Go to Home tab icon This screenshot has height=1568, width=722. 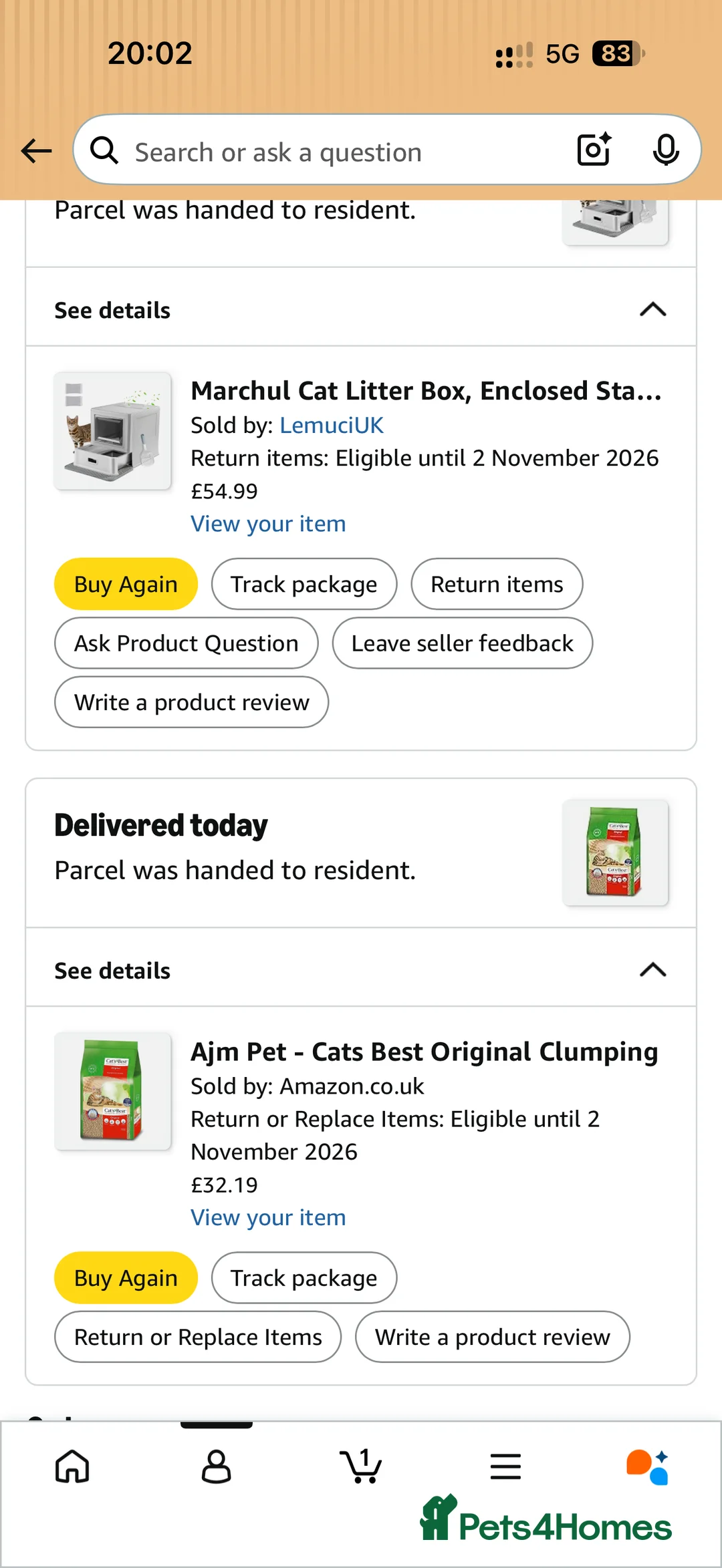(72, 1466)
